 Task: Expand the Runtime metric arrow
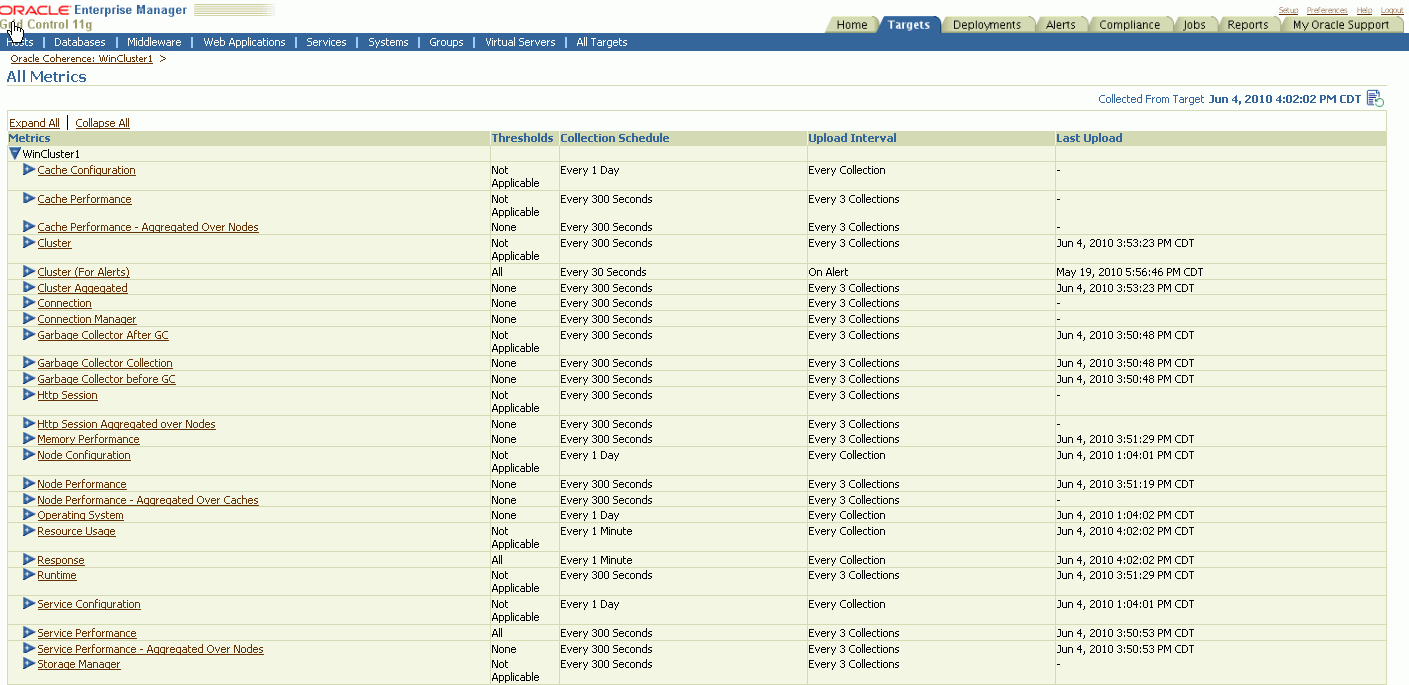click(29, 575)
